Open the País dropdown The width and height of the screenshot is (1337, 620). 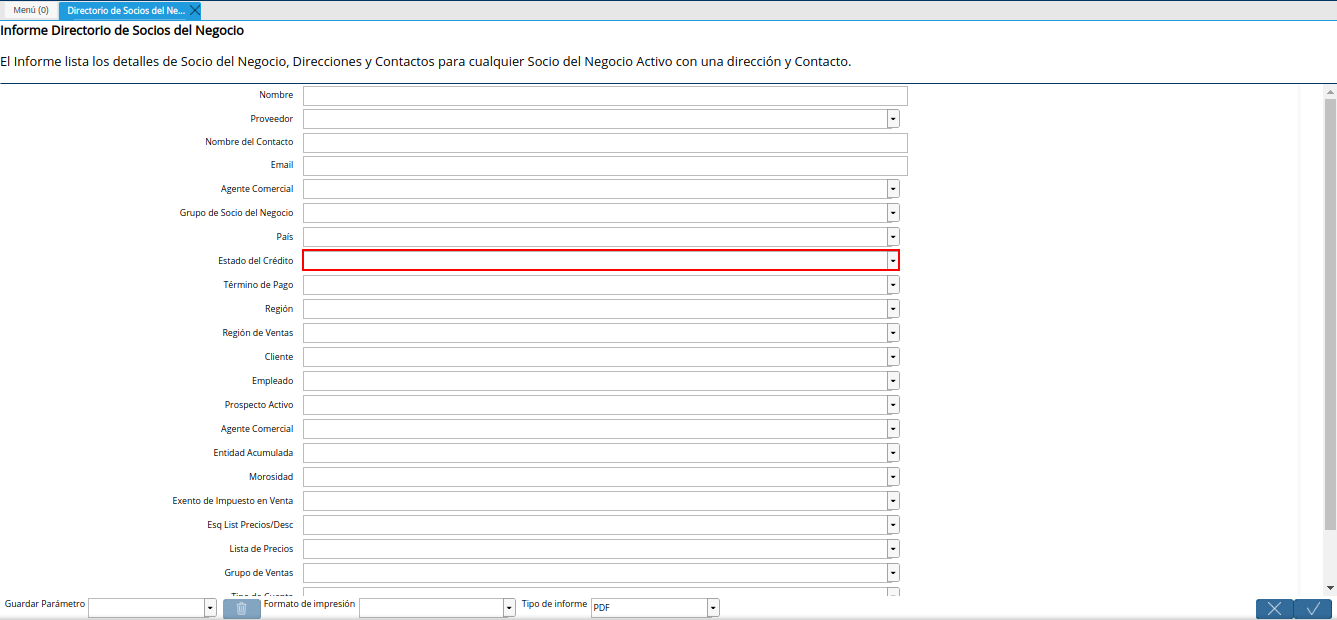coord(893,237)
